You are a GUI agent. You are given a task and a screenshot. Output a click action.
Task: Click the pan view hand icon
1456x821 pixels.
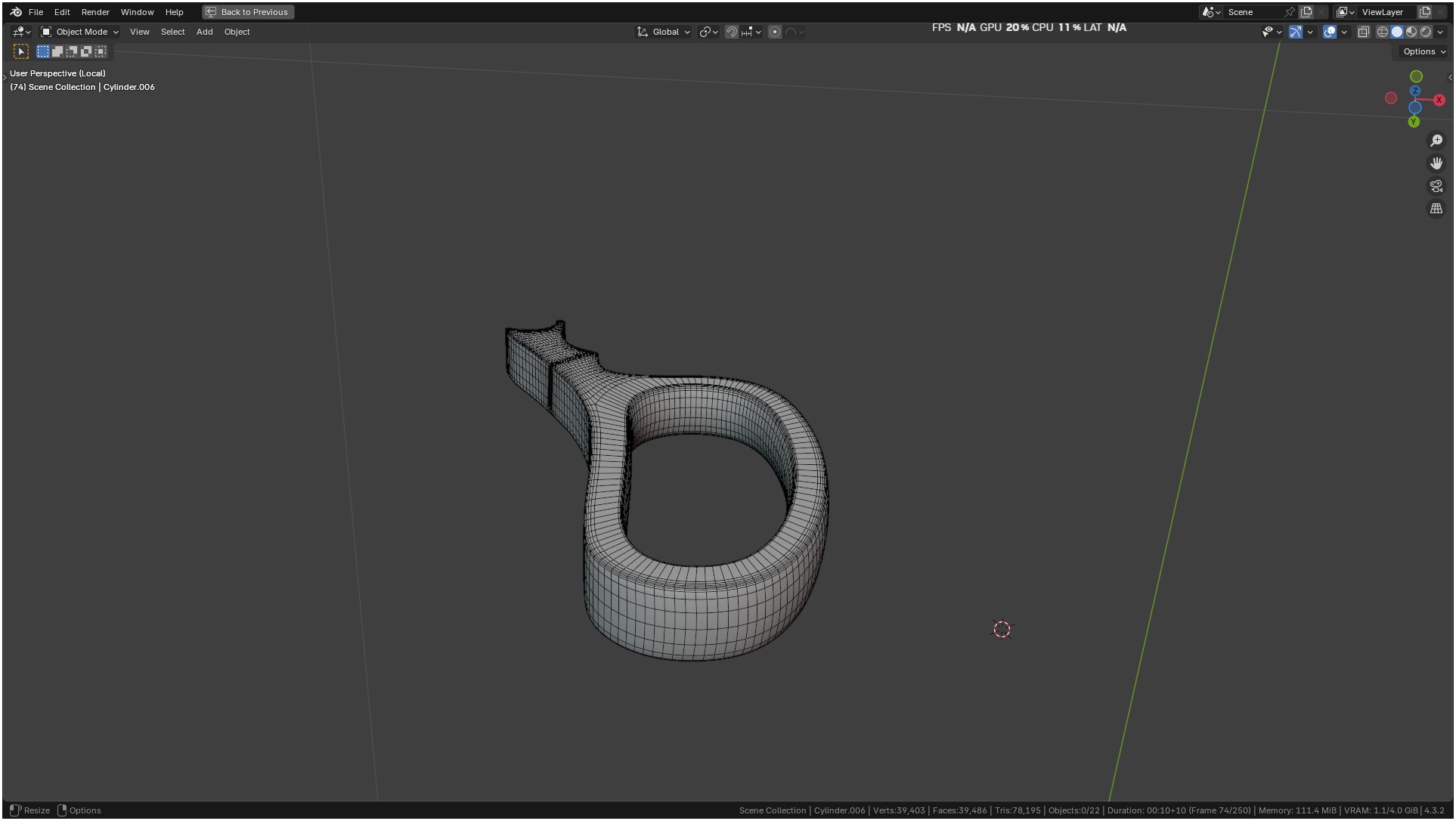[x=1436, y=163]
